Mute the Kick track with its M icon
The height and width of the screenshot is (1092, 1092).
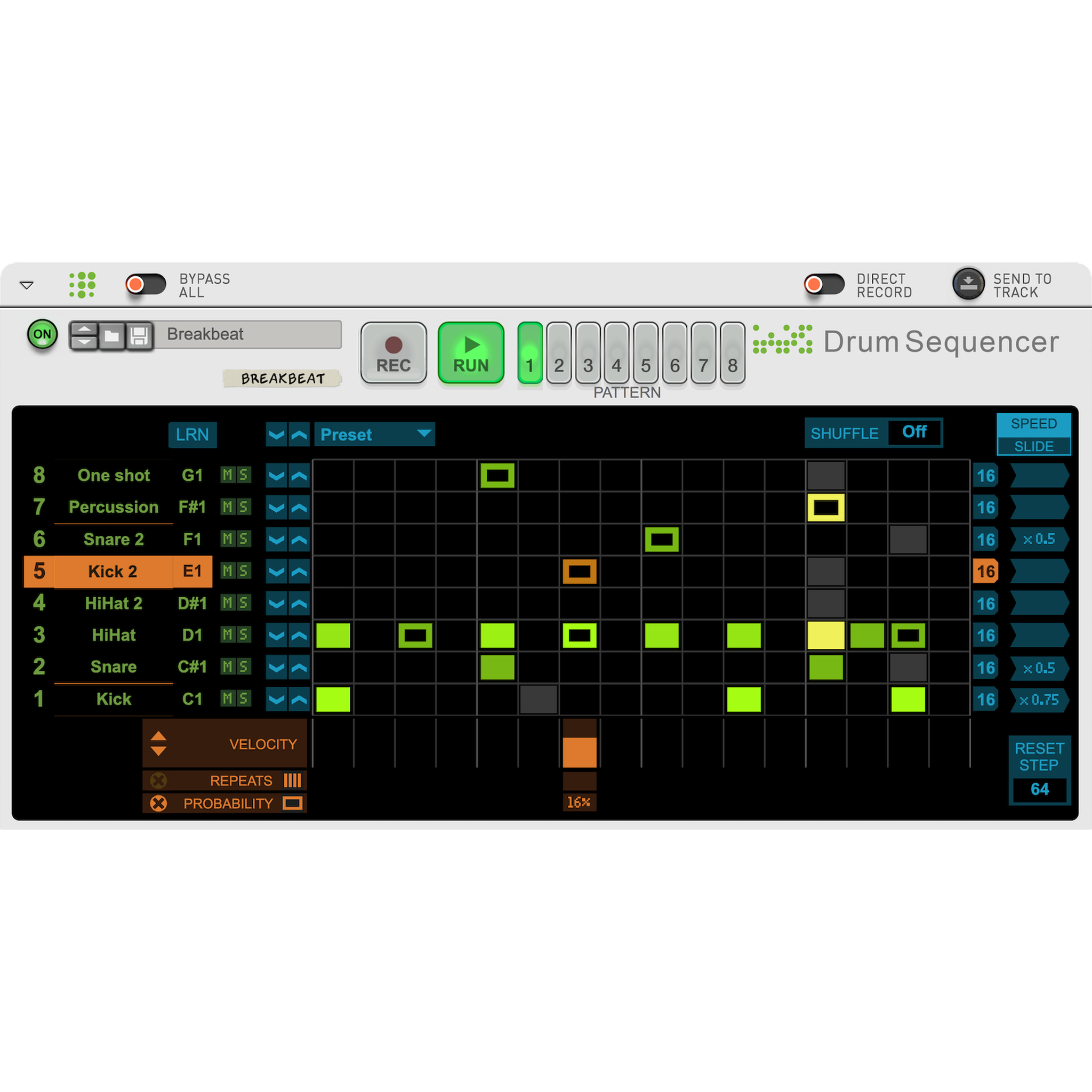pos(228,699)
